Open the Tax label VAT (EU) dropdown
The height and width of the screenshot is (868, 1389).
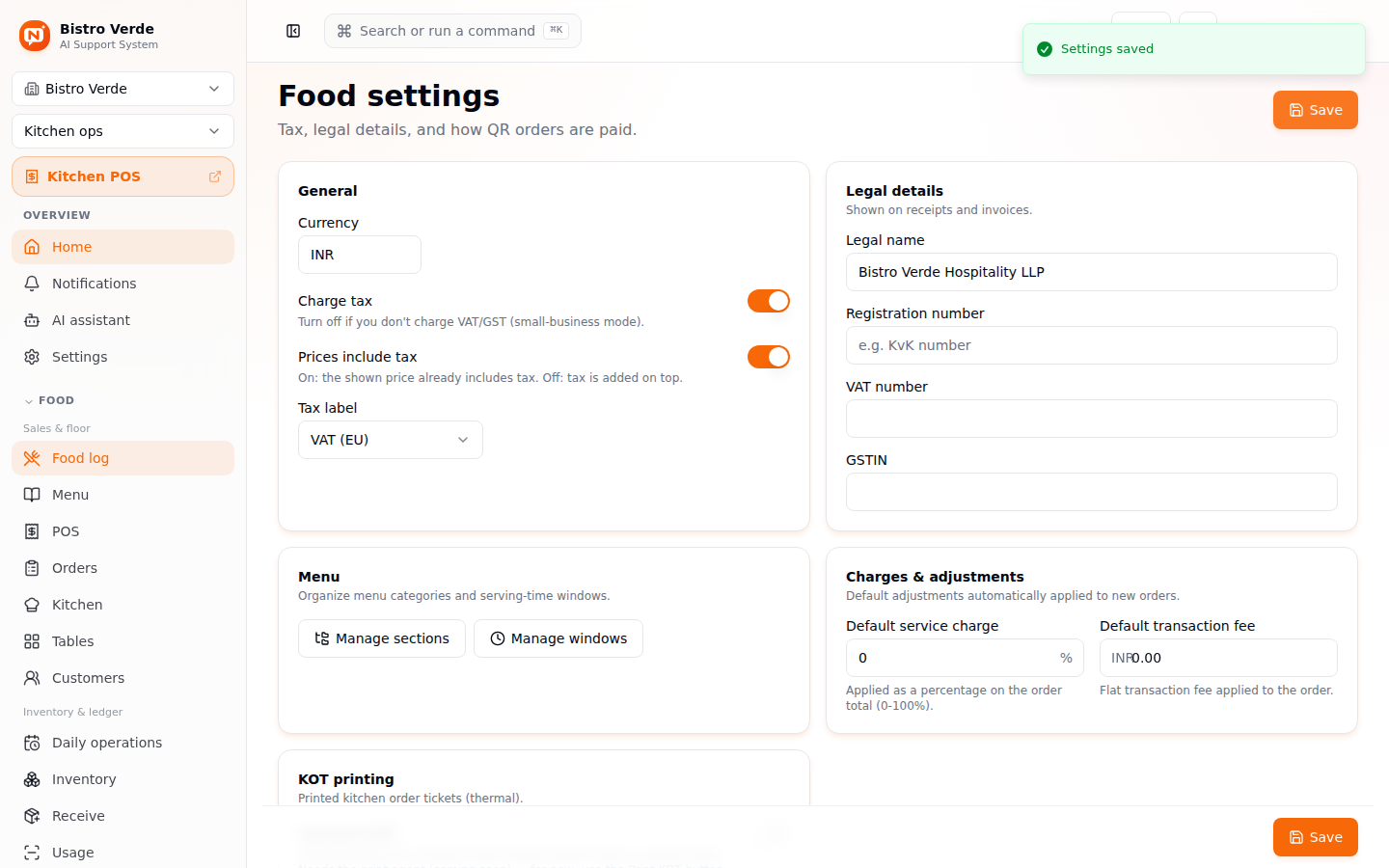[390, 440]
